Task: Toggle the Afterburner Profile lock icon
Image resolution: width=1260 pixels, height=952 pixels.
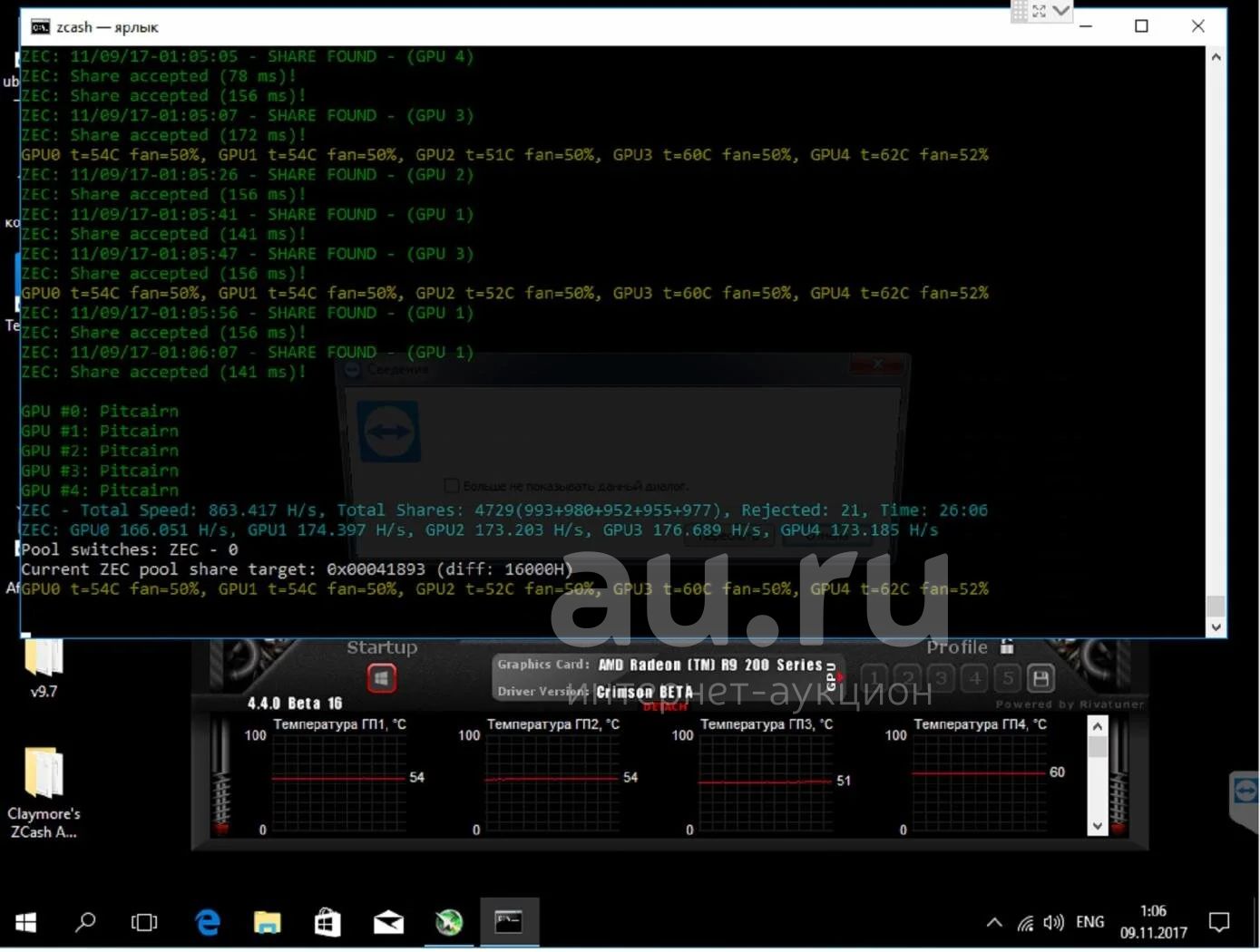Action: [x=1007, y=646]
